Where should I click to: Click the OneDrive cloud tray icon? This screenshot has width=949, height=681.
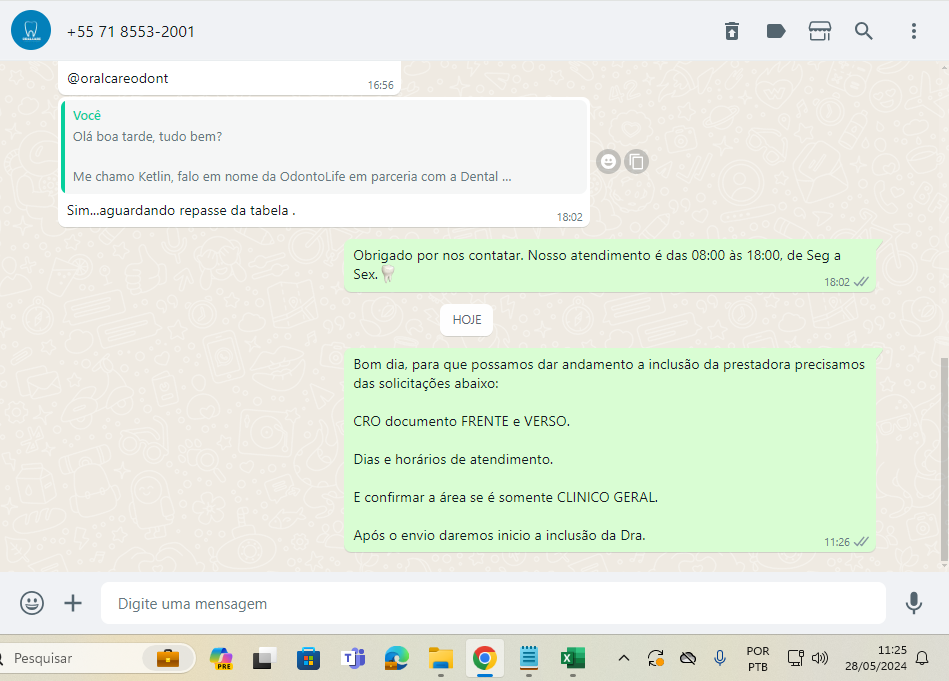(x=688, y=658)
